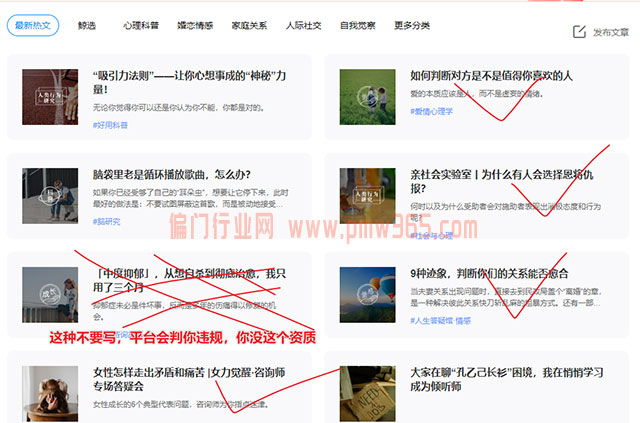
Task: Select the 最新热文 tab
Action: tap(33, 25)
